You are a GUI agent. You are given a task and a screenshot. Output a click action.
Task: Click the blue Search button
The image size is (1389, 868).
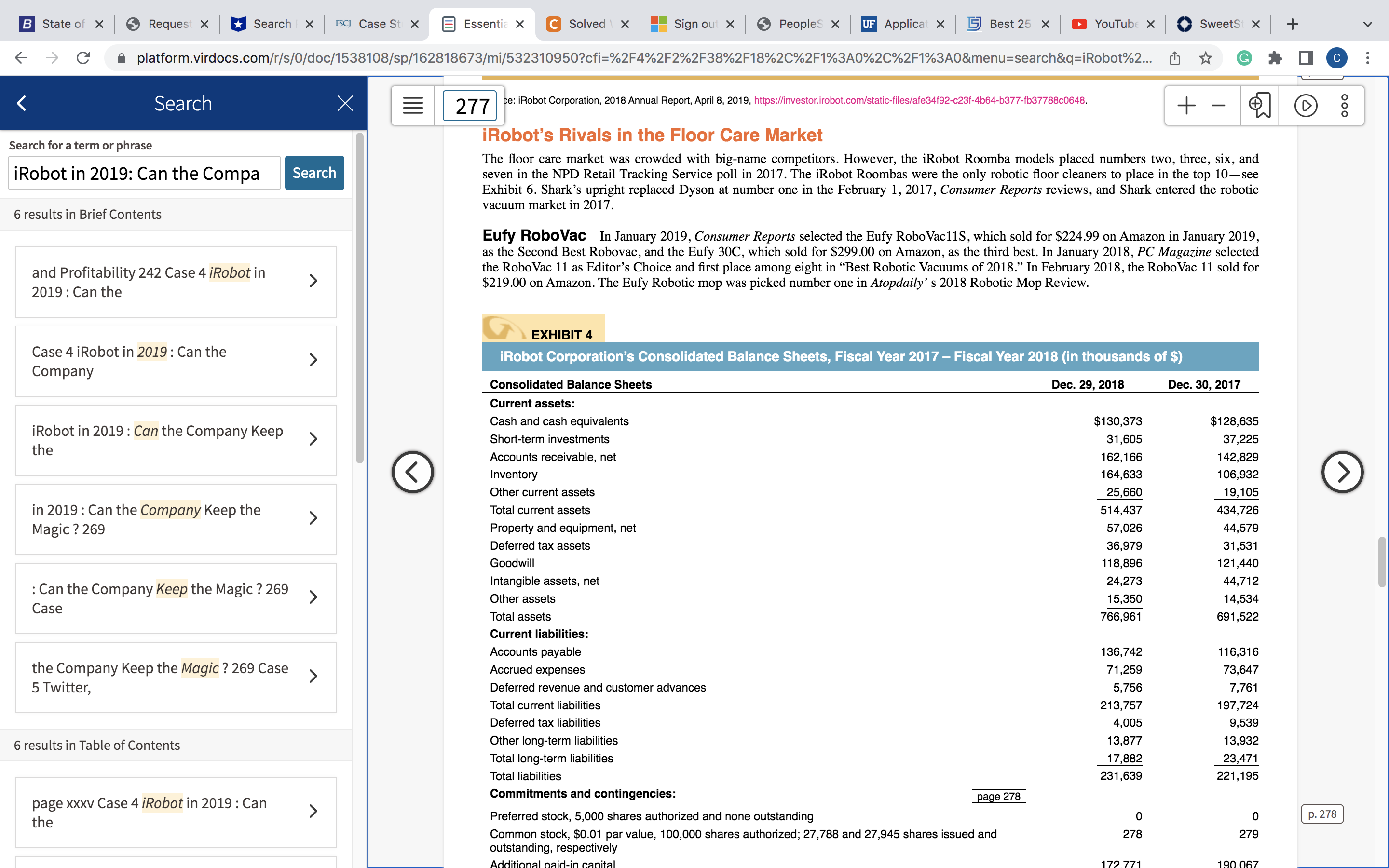tap(314, 173)
